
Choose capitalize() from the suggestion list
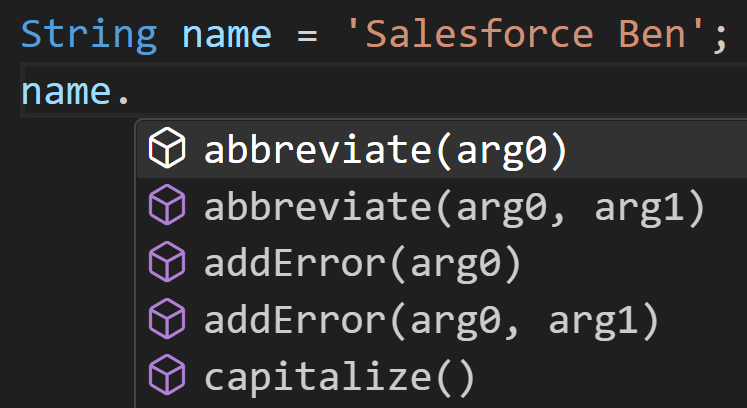coord(442,377)
